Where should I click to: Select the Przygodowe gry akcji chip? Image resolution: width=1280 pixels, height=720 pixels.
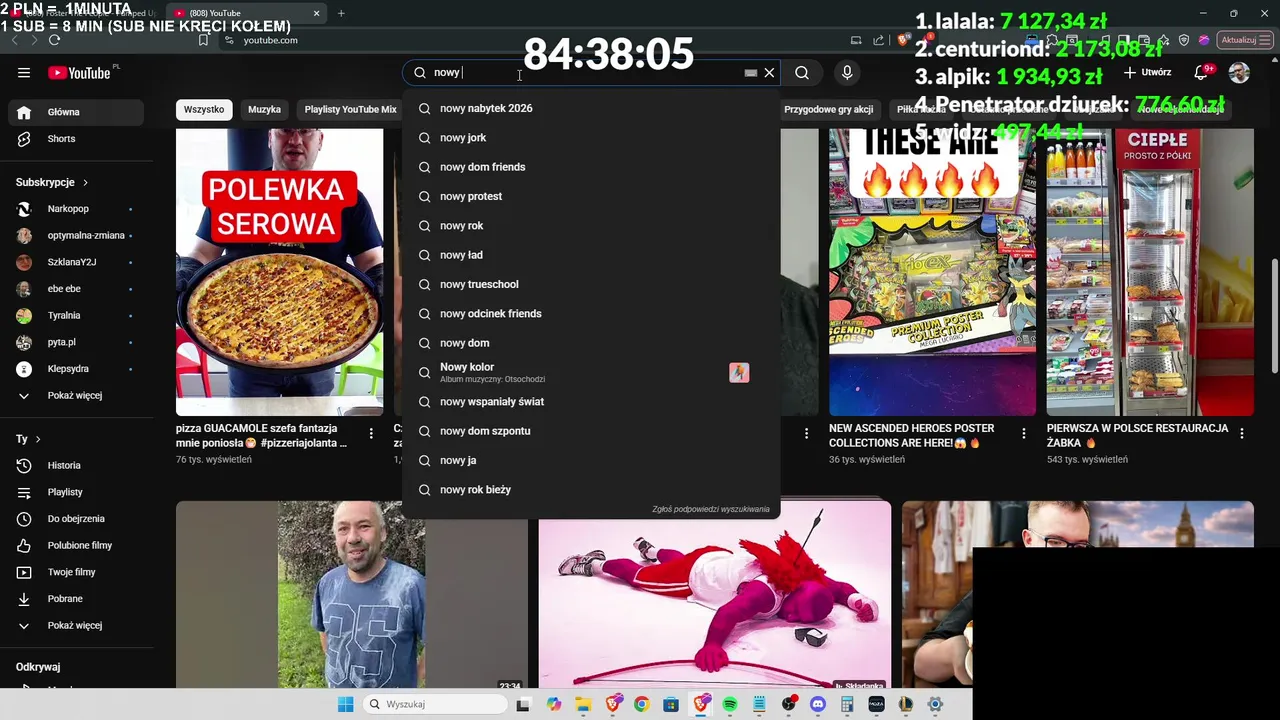click(828, 109)
